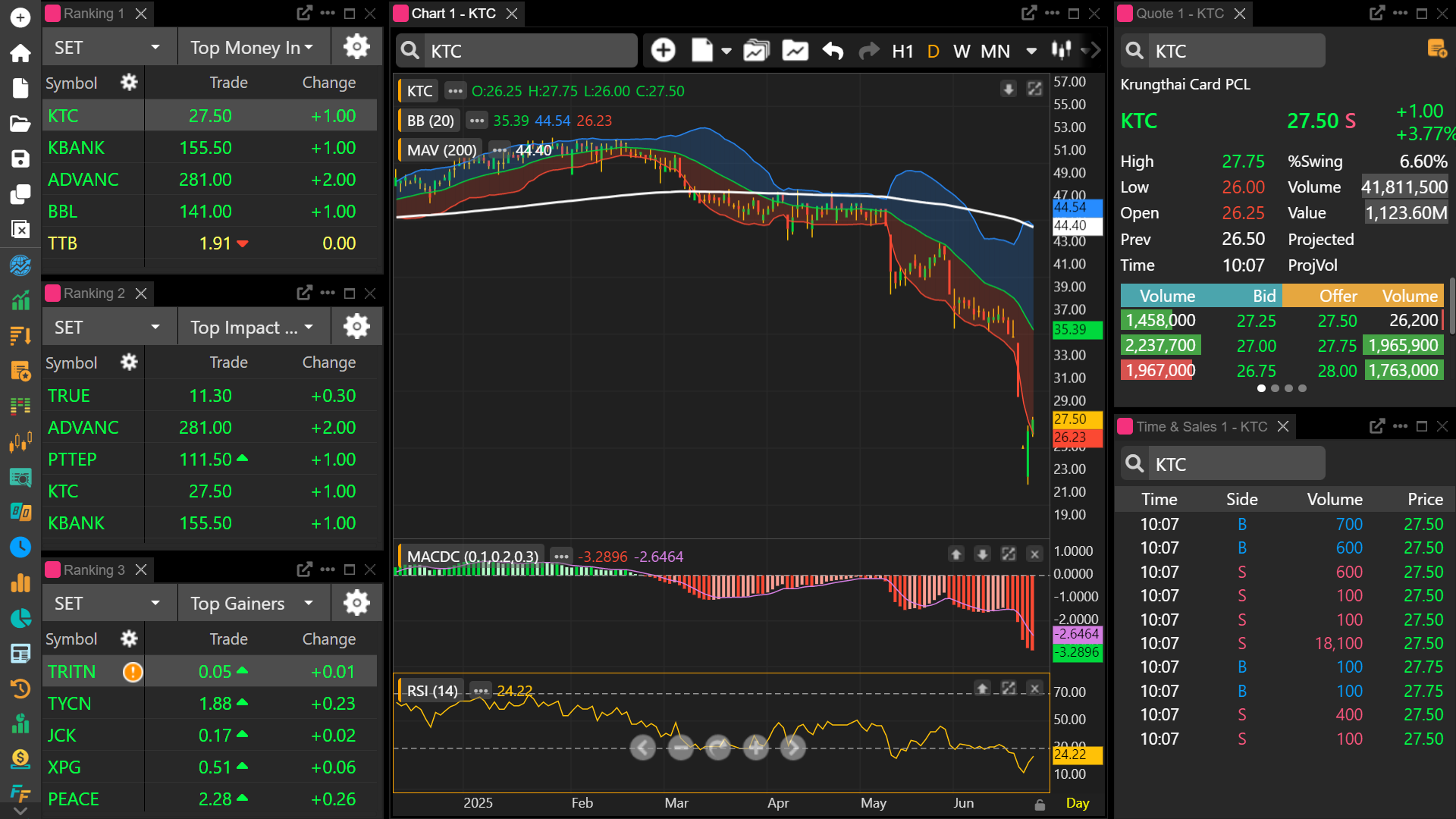Click the TRITN warning alert icon

point(133,672)
